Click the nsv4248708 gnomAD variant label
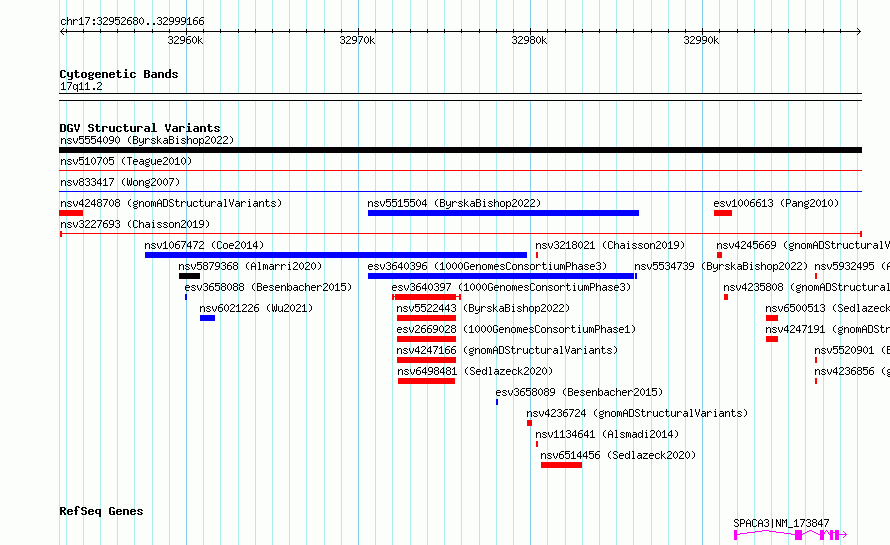Screen dimensions: 890x545 171,203
